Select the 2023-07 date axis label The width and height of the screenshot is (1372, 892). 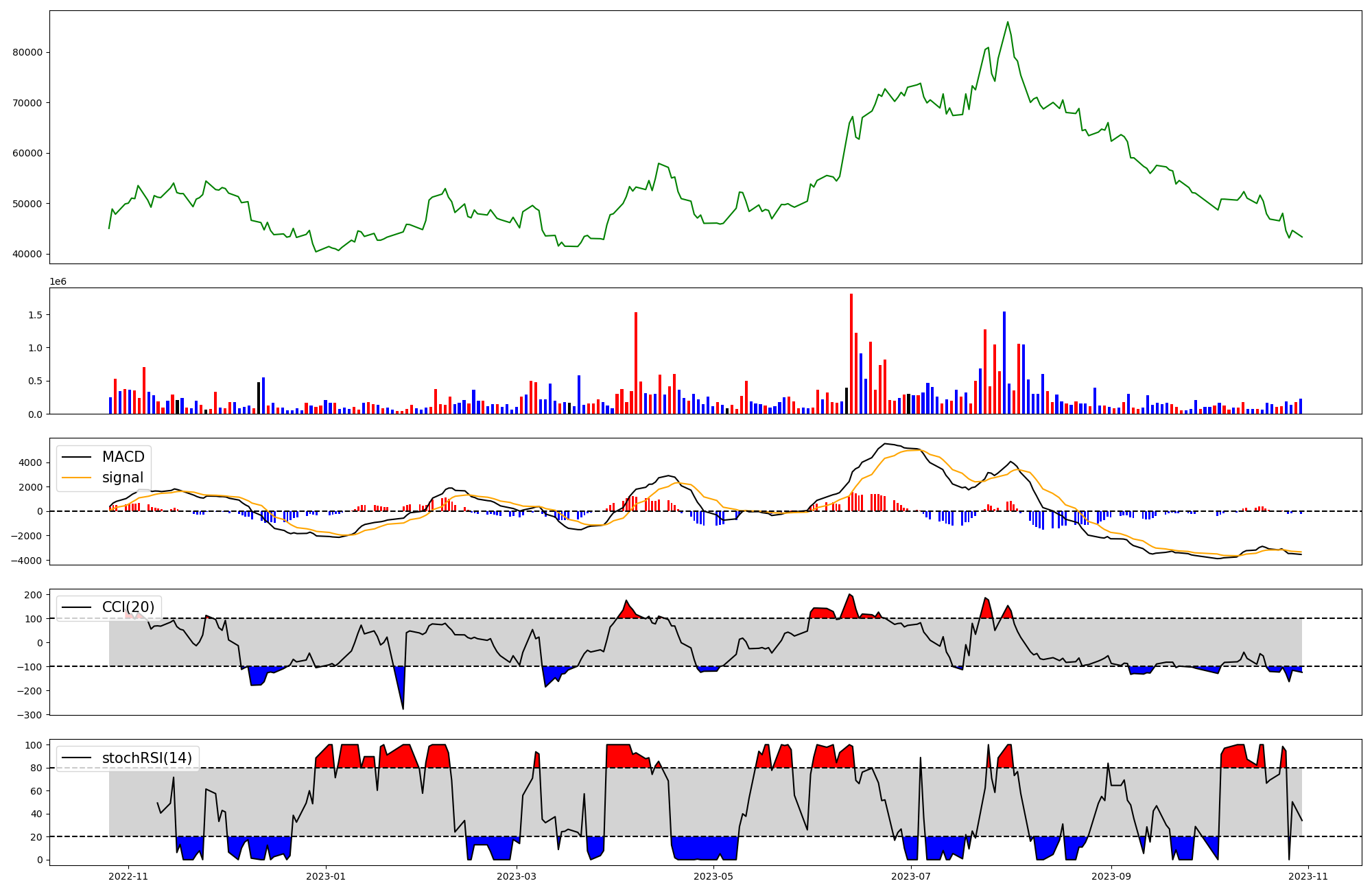pos(911,876)
